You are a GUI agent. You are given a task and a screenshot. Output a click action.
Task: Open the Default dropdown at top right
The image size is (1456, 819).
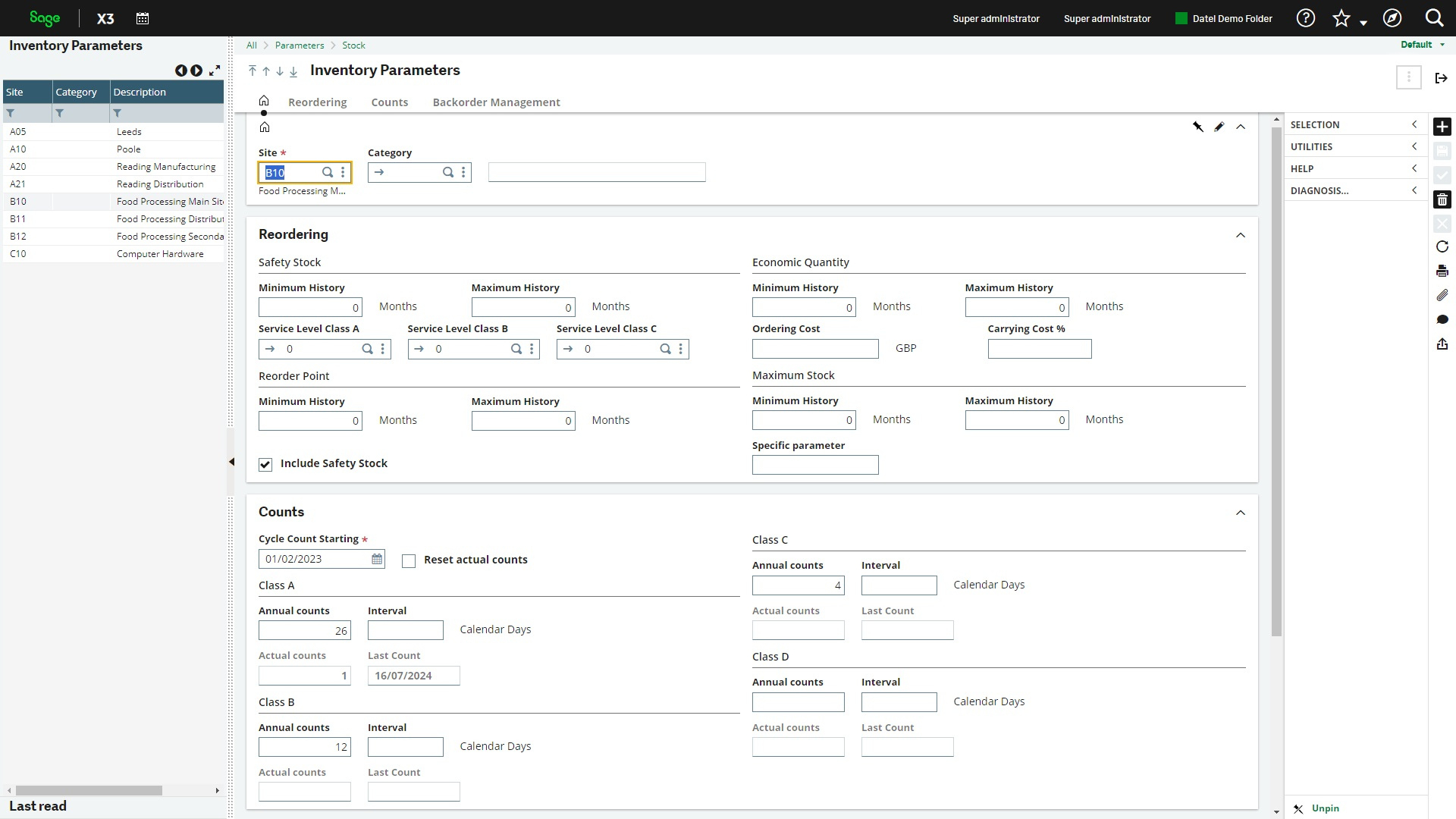click(x=1422, y=45)
